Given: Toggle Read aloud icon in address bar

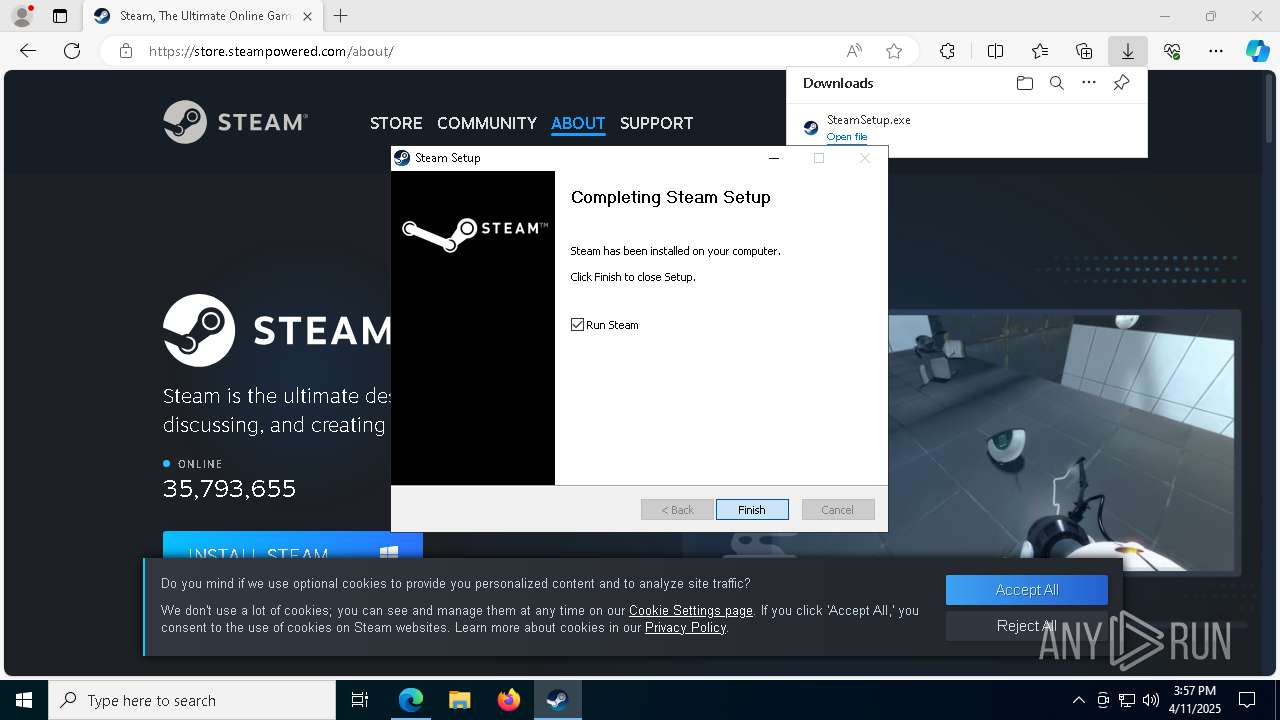Looking at the screenshot, I should pos(854,51).
